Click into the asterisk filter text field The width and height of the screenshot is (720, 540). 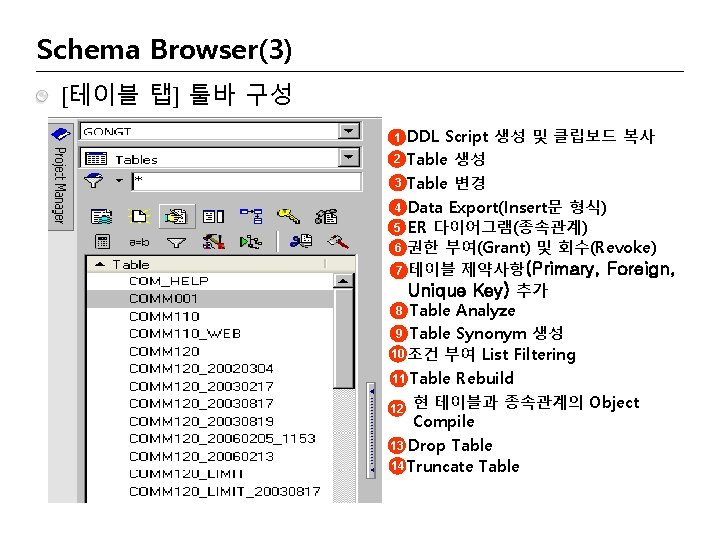(x=247, y=181)
